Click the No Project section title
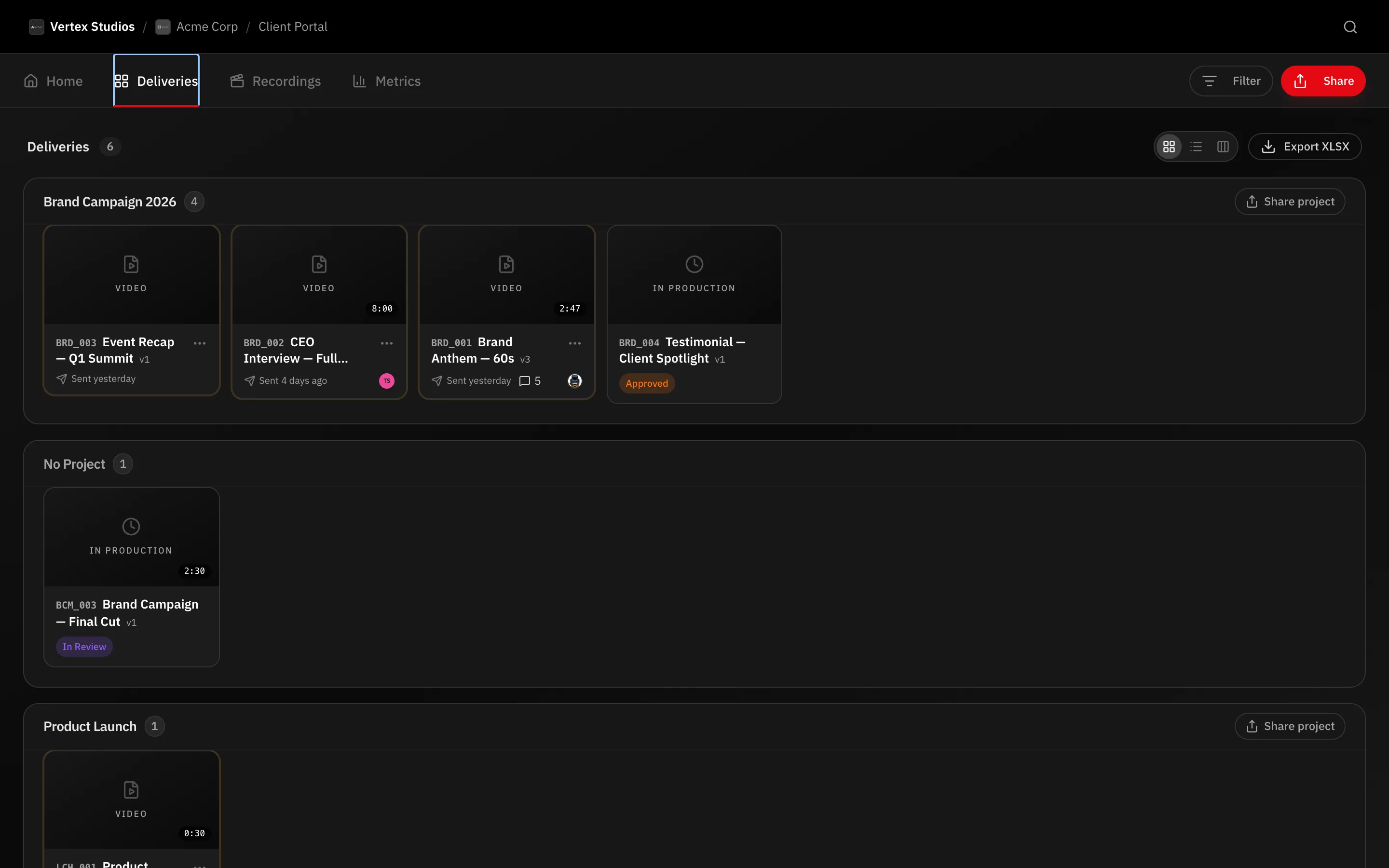Viewport: 1389px width, 868px height. click(75, 464)
